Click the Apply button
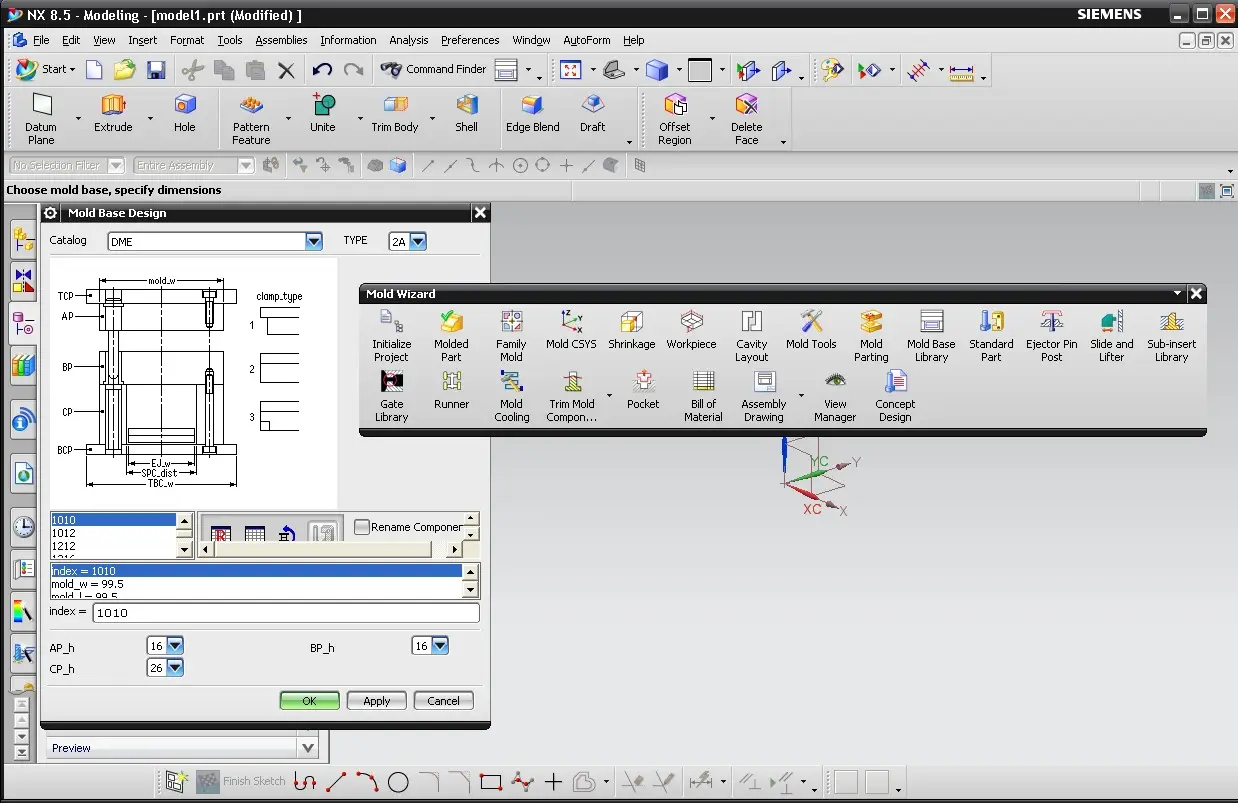Viewport: 1238px width, 803px height. [x=376, y=701]
